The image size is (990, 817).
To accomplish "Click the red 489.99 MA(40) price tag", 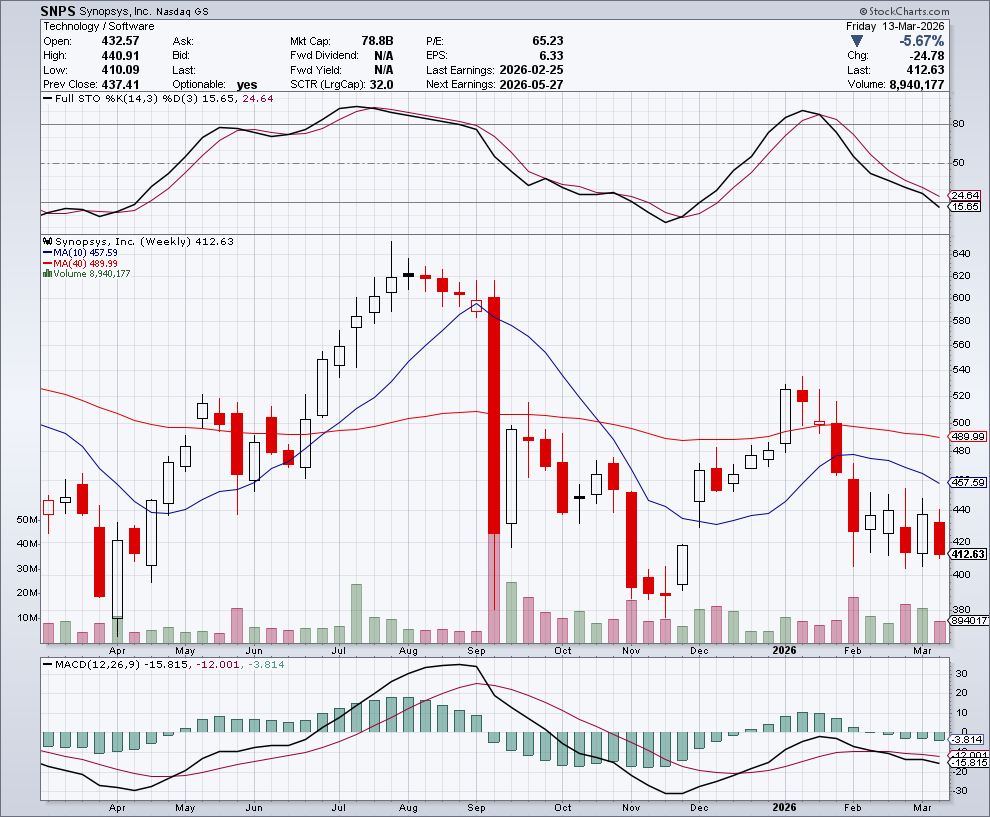I will [x=968, y=436].
